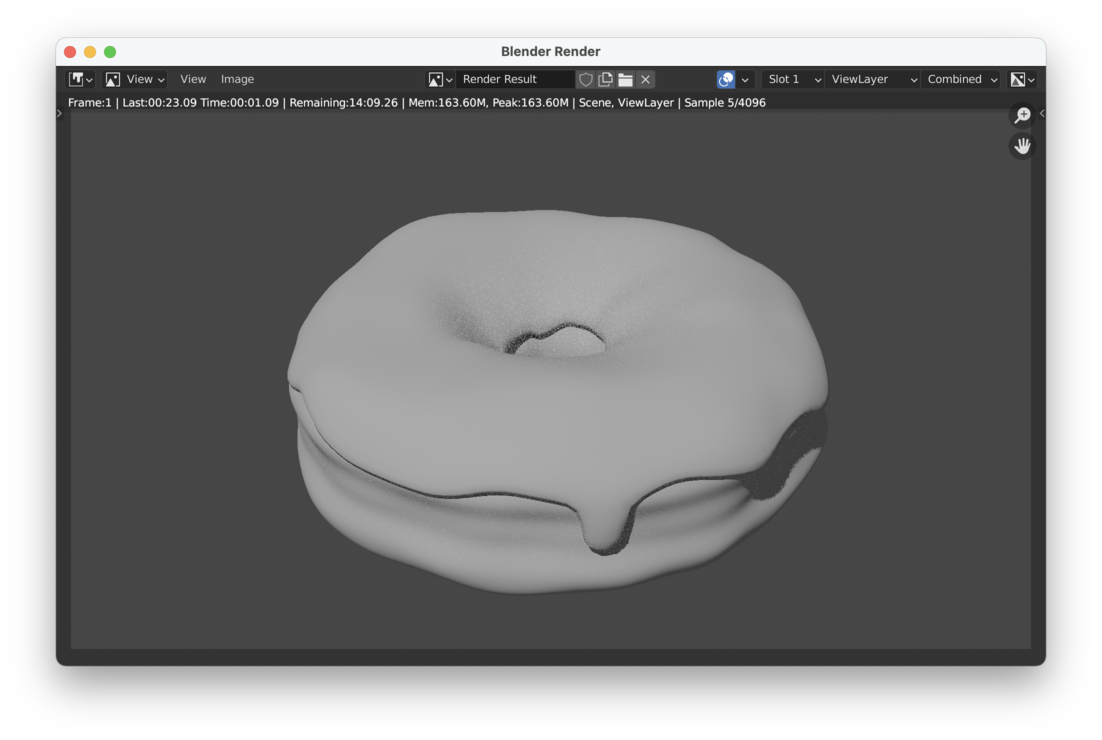Open an image using the folder icon
The width and height of the screenshot is (1102, 740).
[x=624, y=79]
